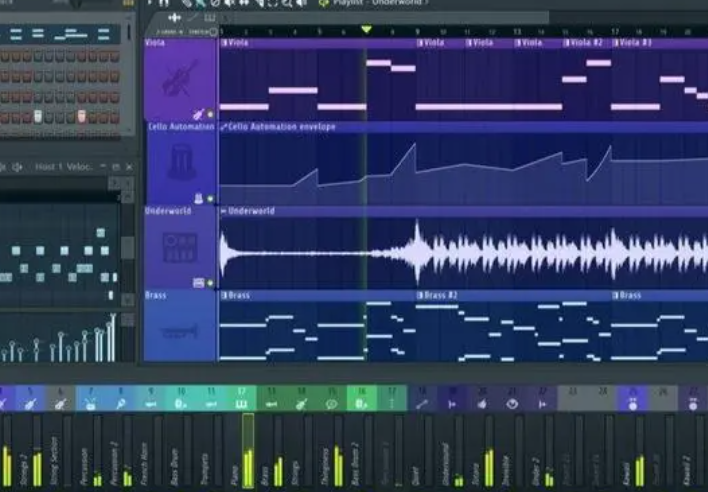
Task: Toggle the Cello Automation track mute light
Action: (210, 199)
